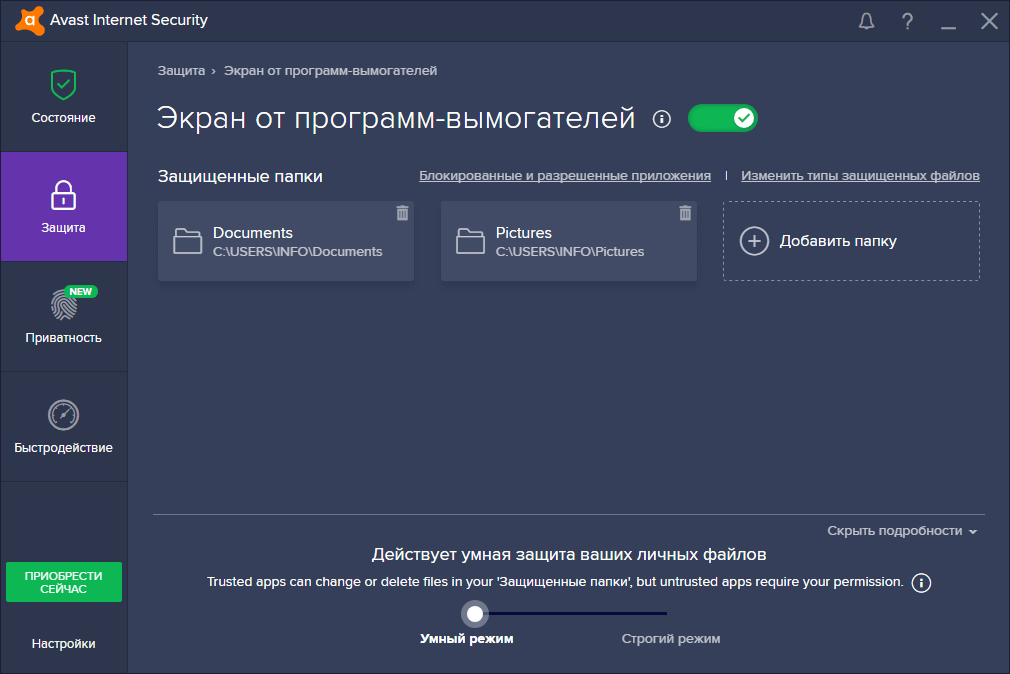The height and width of the screenshot is (674, 1010).
Task: Open the Состояние status section
Action: [64, 97]
